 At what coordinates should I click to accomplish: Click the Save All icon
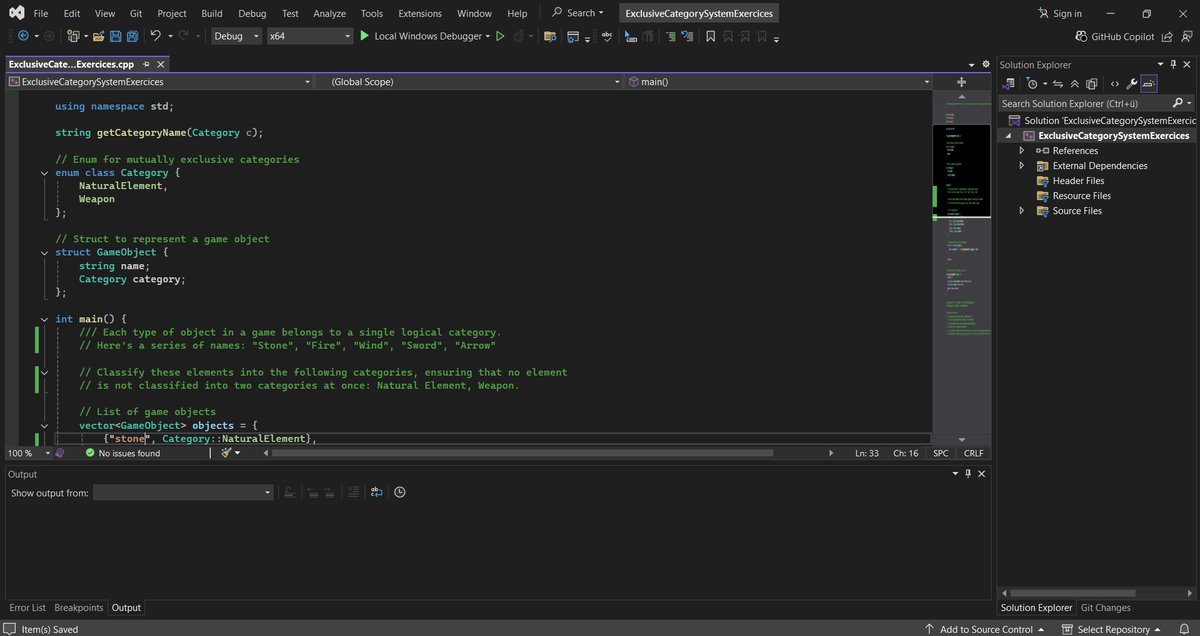tap(132, 36)
